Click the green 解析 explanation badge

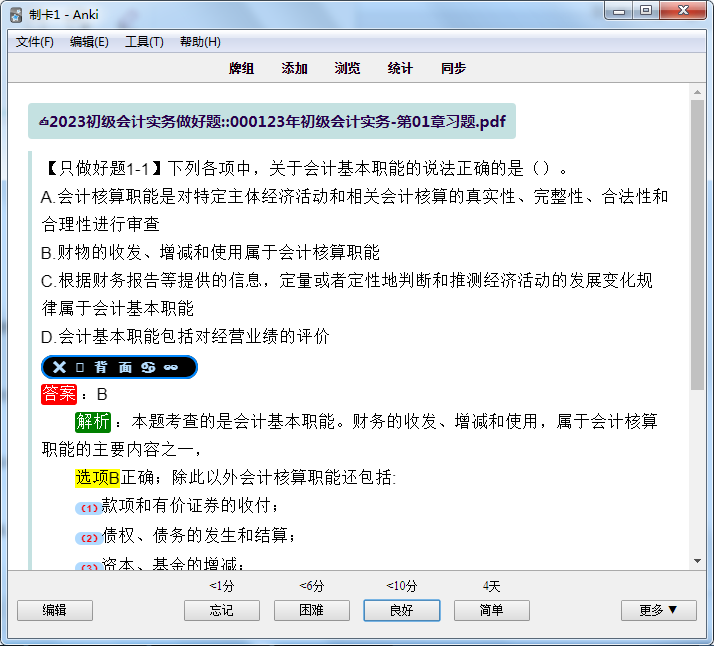point(93,422)
